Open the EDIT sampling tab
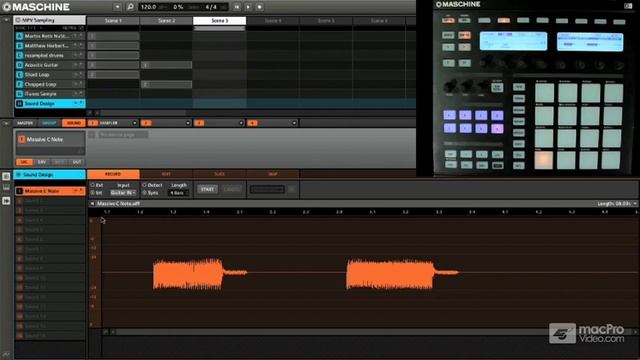The height and width of the screenshot is (360, 640). coord(166,174)
